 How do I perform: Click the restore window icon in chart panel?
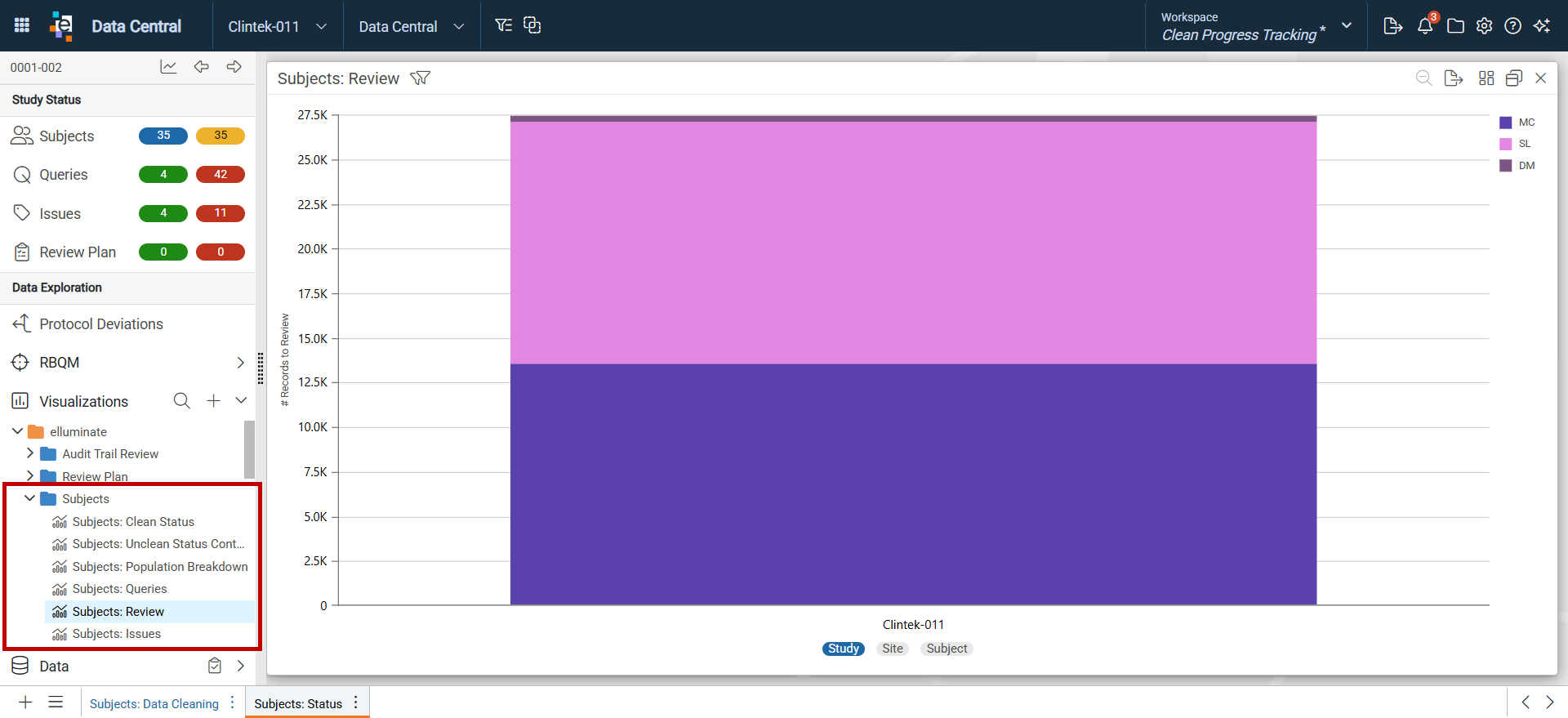[1513, 78]
